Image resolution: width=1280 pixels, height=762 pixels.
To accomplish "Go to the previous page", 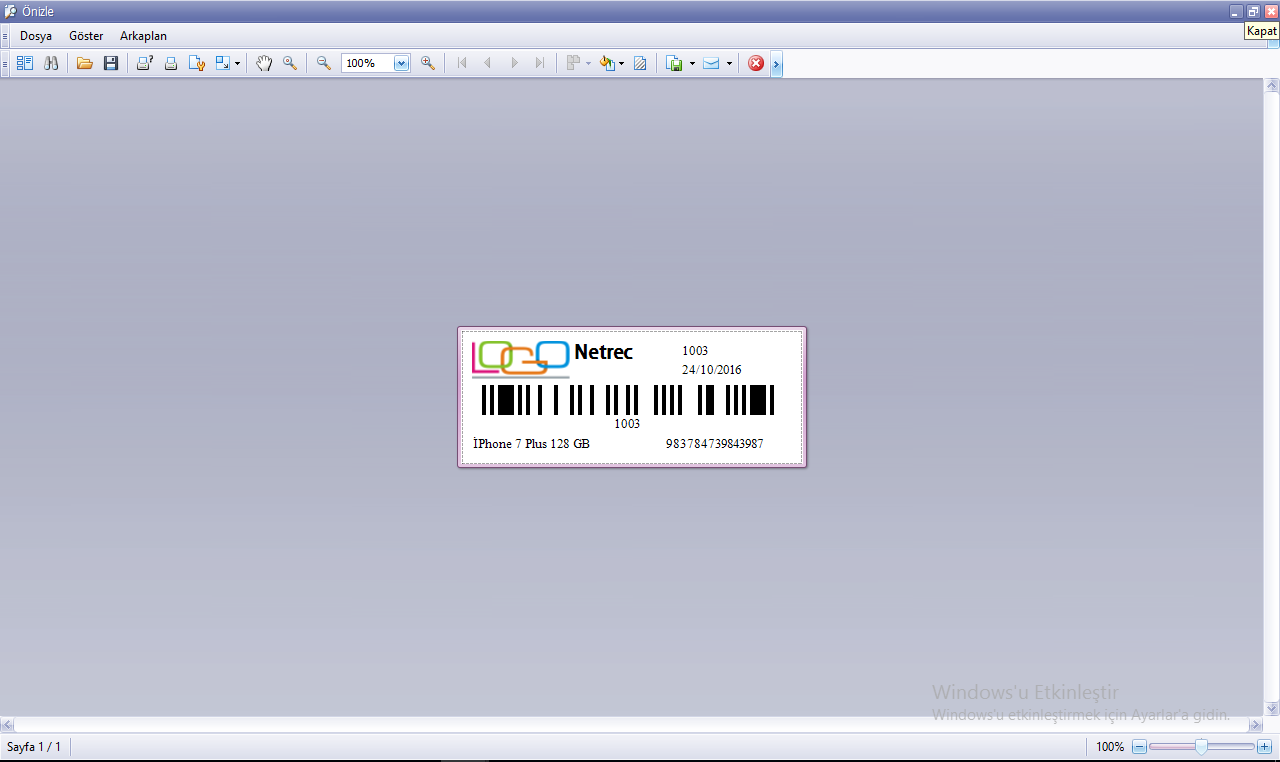I will pyautogui.click(x=488, y=63).
